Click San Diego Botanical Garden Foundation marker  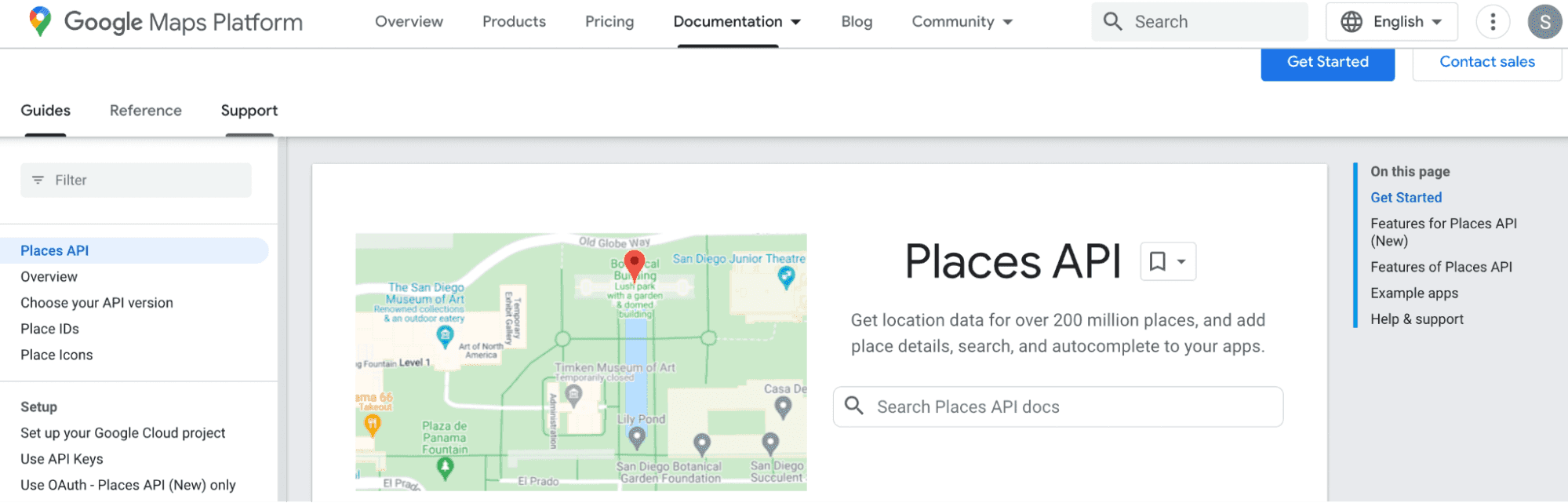coord(702,445)
